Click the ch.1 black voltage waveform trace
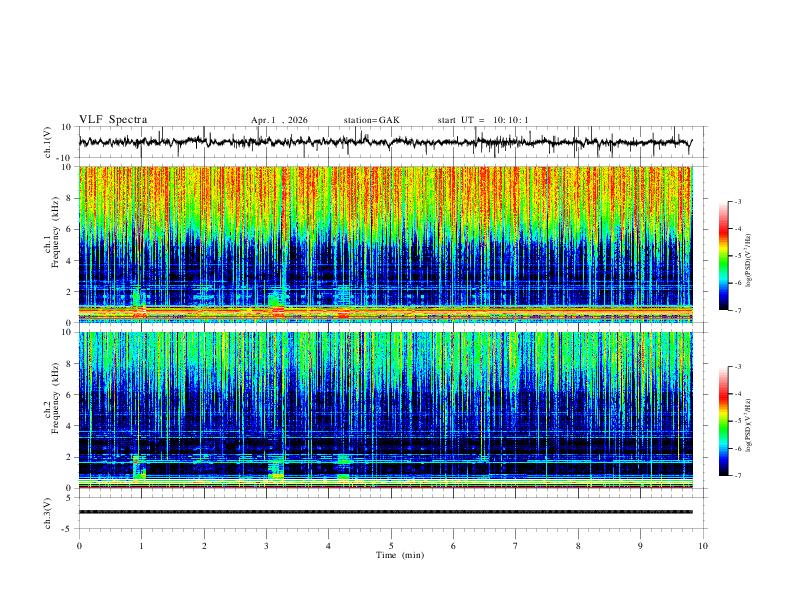This screenshot has width=792, height=612. point(385,142)
